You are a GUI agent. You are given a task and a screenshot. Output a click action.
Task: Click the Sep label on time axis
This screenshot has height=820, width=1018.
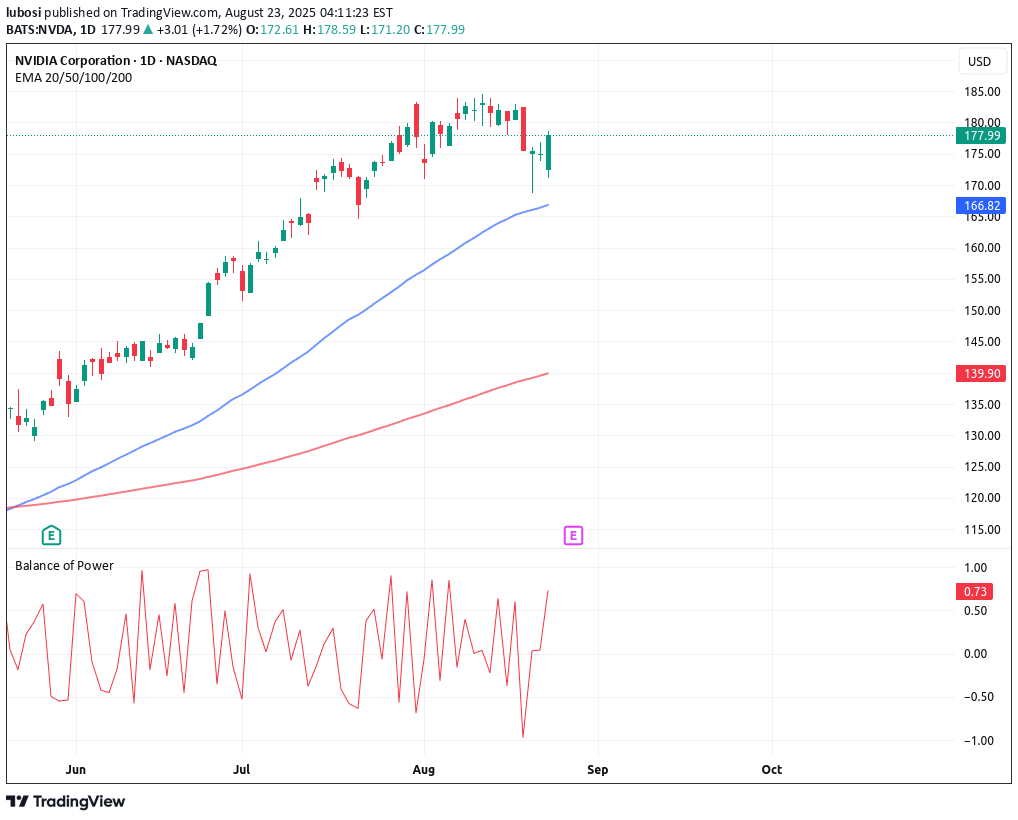coord(597,769)
